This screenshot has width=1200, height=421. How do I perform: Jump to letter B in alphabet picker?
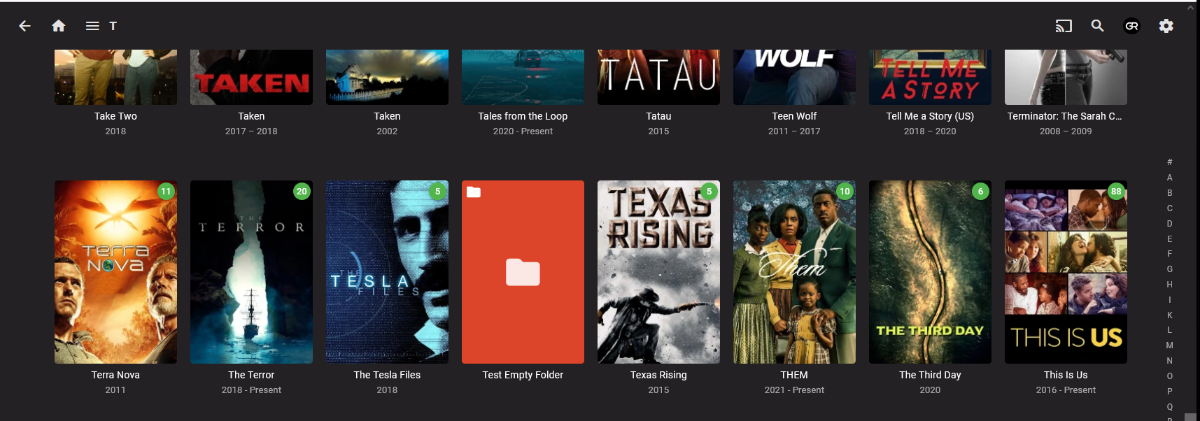point(1170,193)
